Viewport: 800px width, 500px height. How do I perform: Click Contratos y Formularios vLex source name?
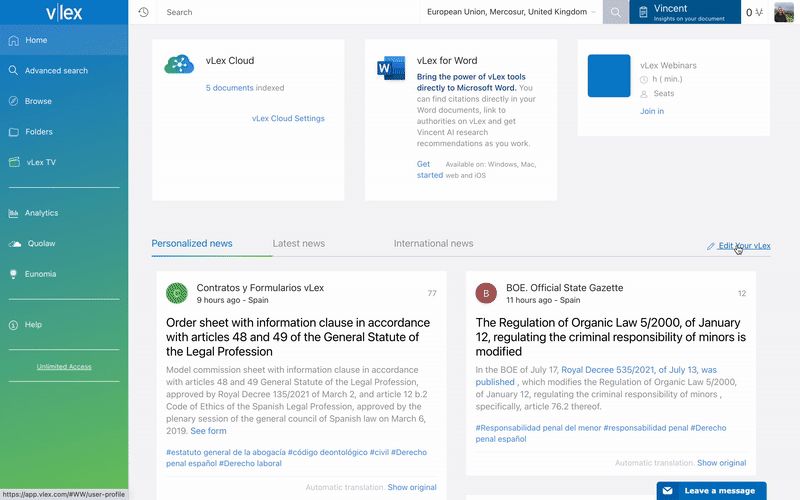[260, 288]
